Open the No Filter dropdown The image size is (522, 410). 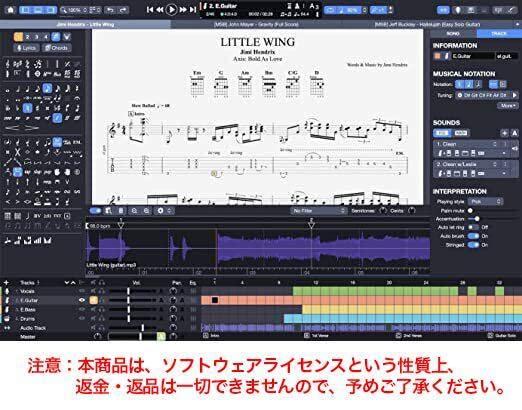coord(319,211)
